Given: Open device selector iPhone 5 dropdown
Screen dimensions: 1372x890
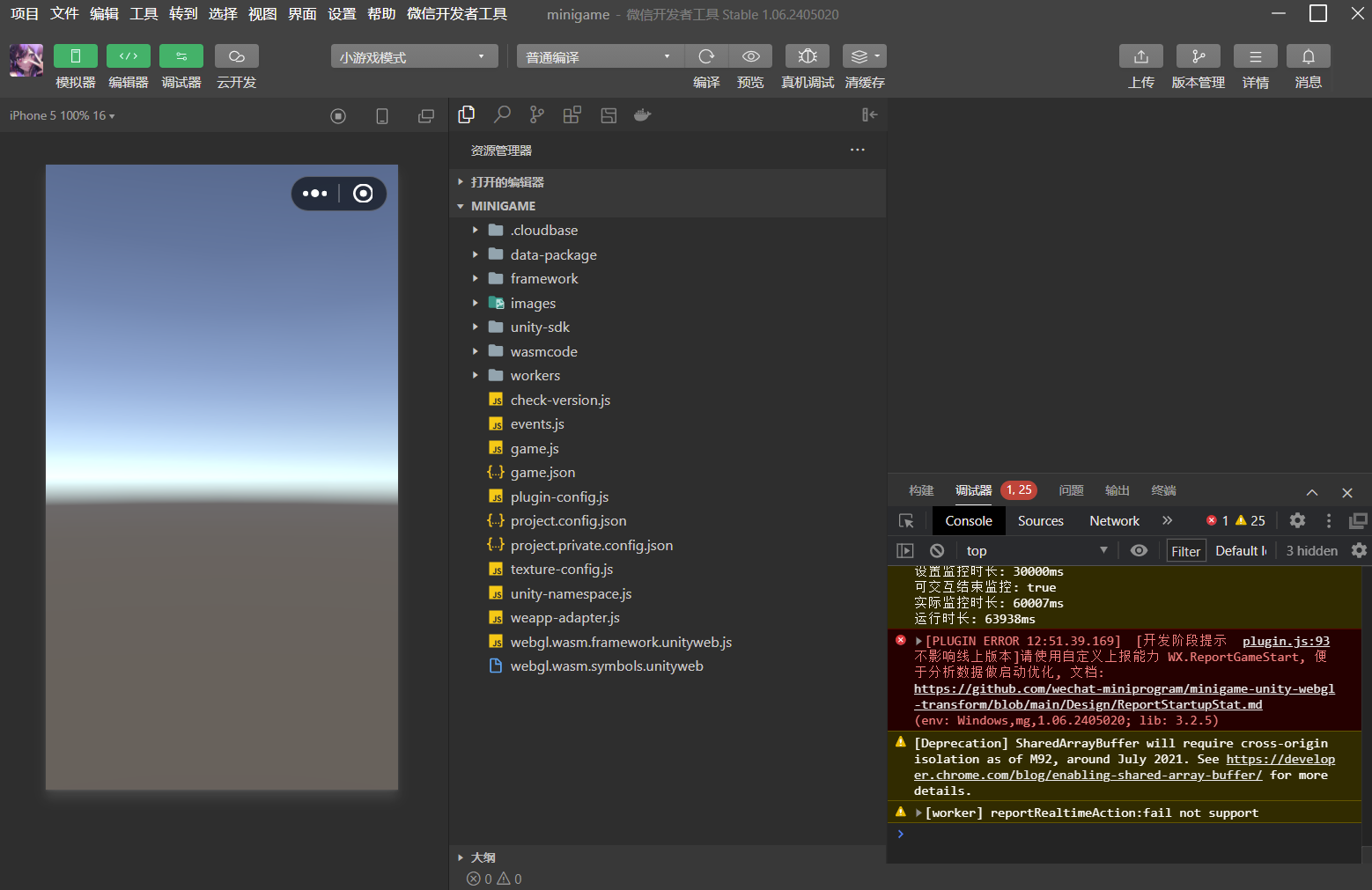Looking at the screenshot, I should [63, 115].
